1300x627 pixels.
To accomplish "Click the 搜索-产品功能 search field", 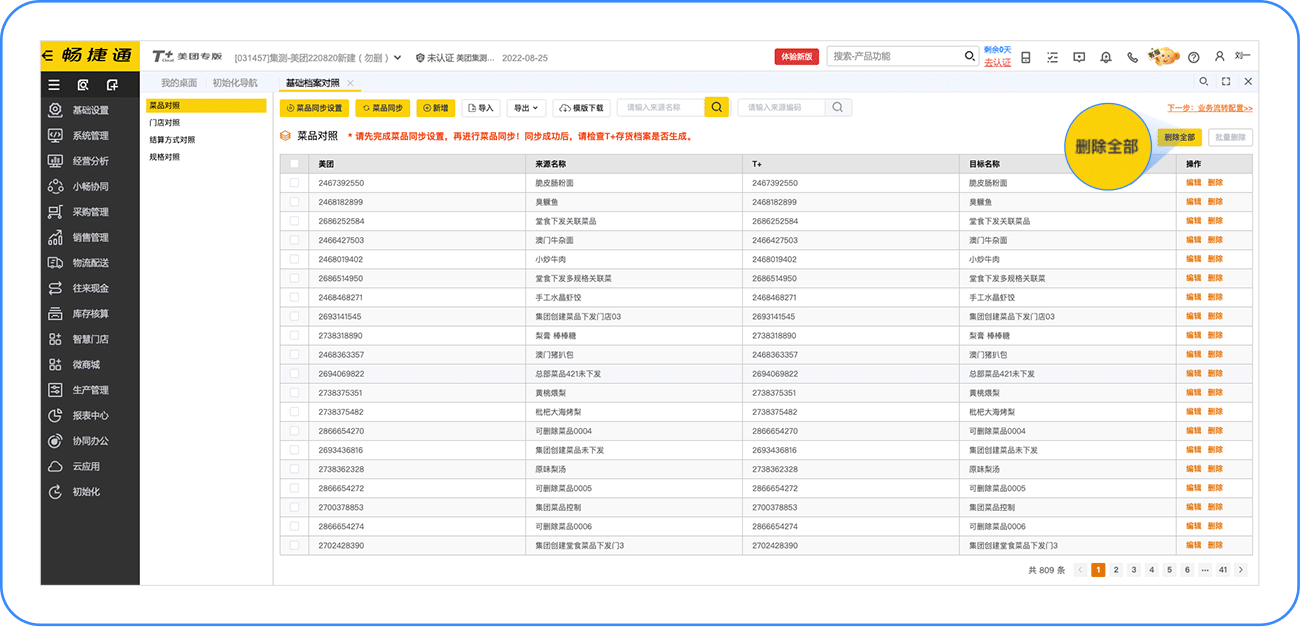I will pos(895,57).
